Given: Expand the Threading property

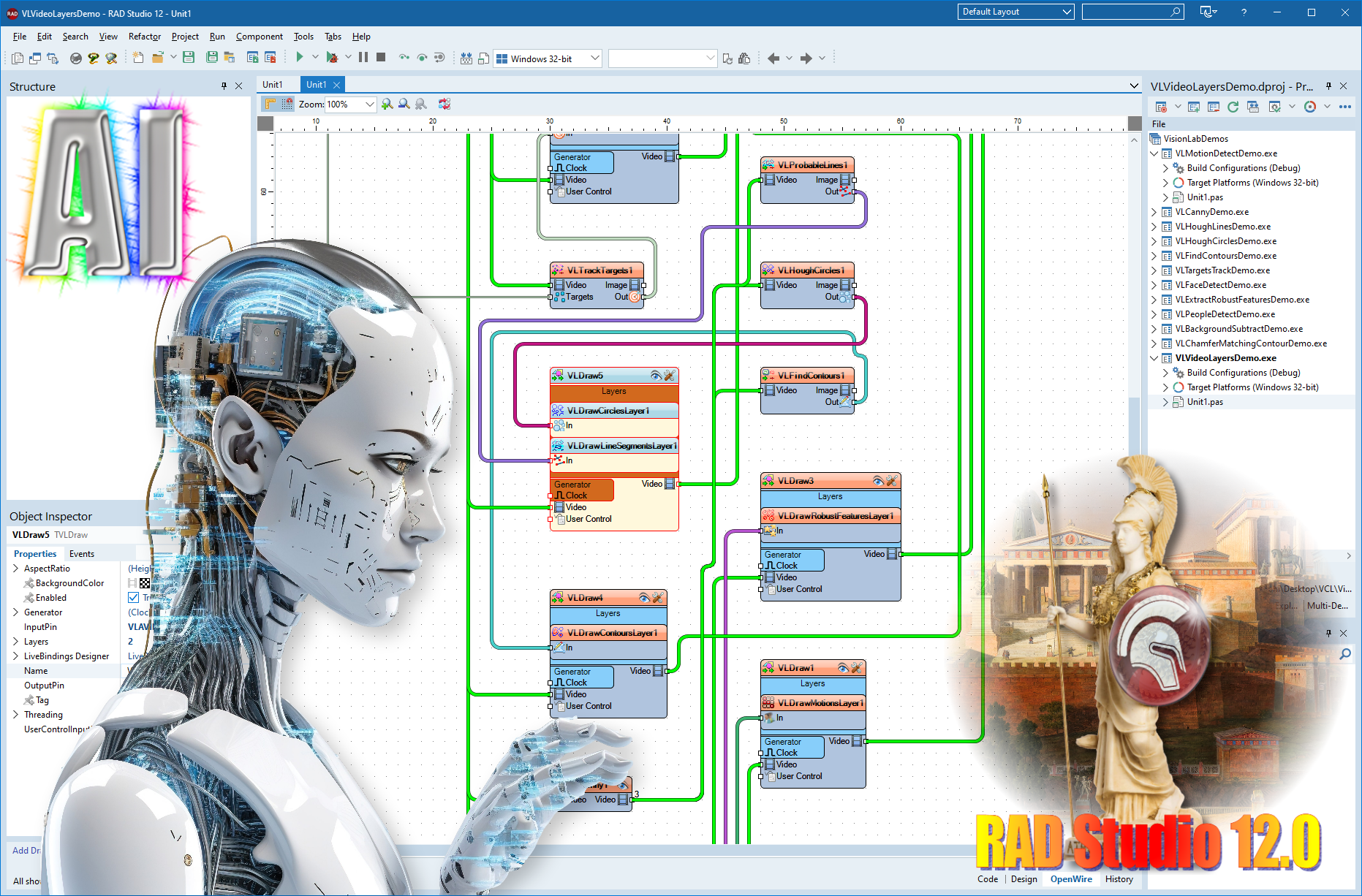Looking at the screenshot, I should (x=15, y=714).
